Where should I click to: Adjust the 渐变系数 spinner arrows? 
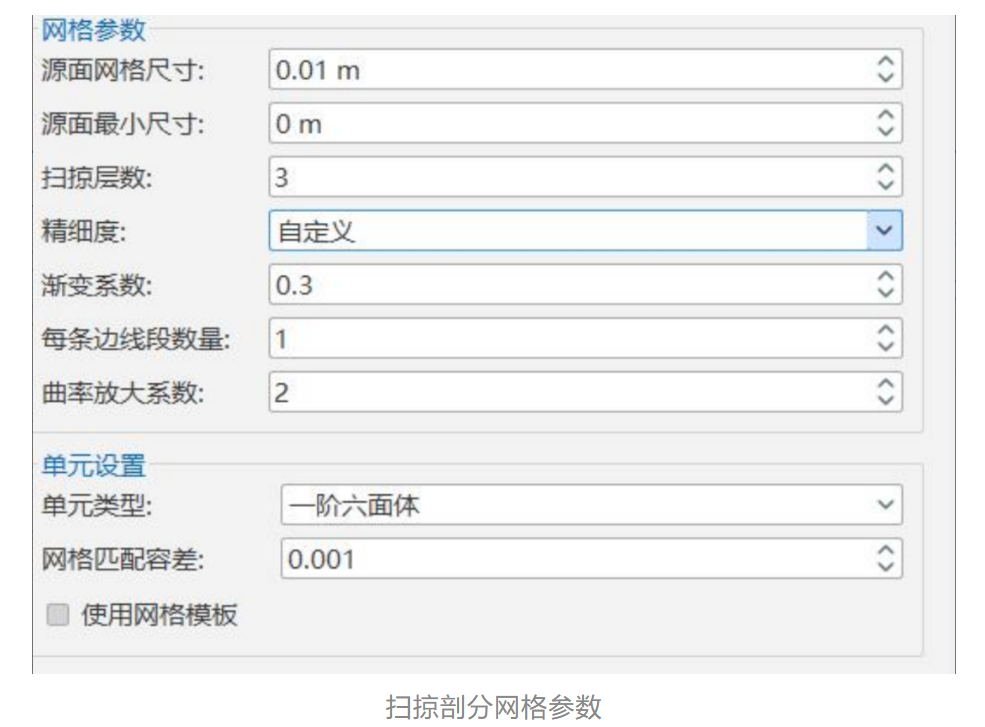[x=885, y=285]
